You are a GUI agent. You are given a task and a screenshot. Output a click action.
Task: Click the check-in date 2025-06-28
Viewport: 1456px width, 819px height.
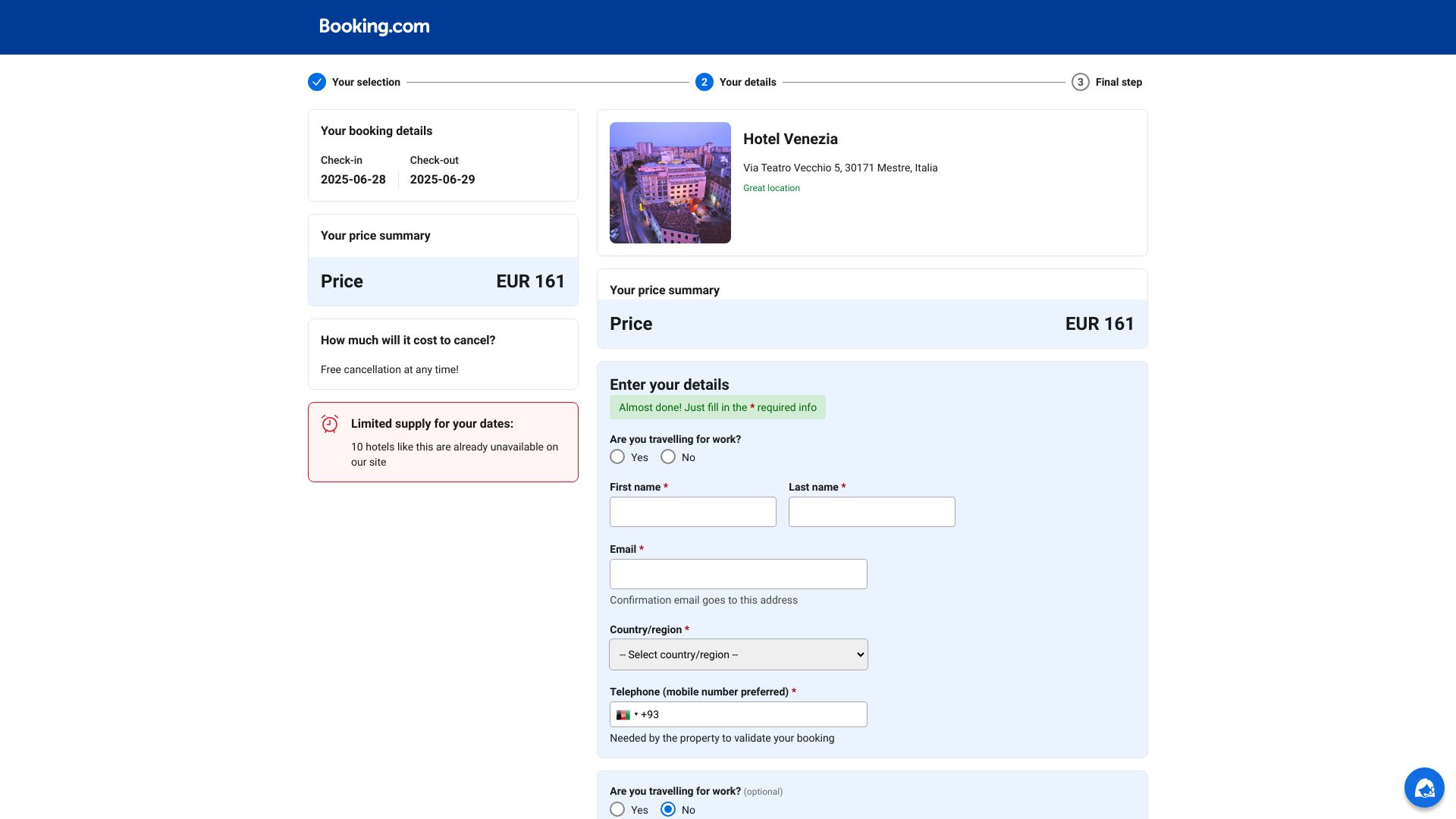pos(353,180)
